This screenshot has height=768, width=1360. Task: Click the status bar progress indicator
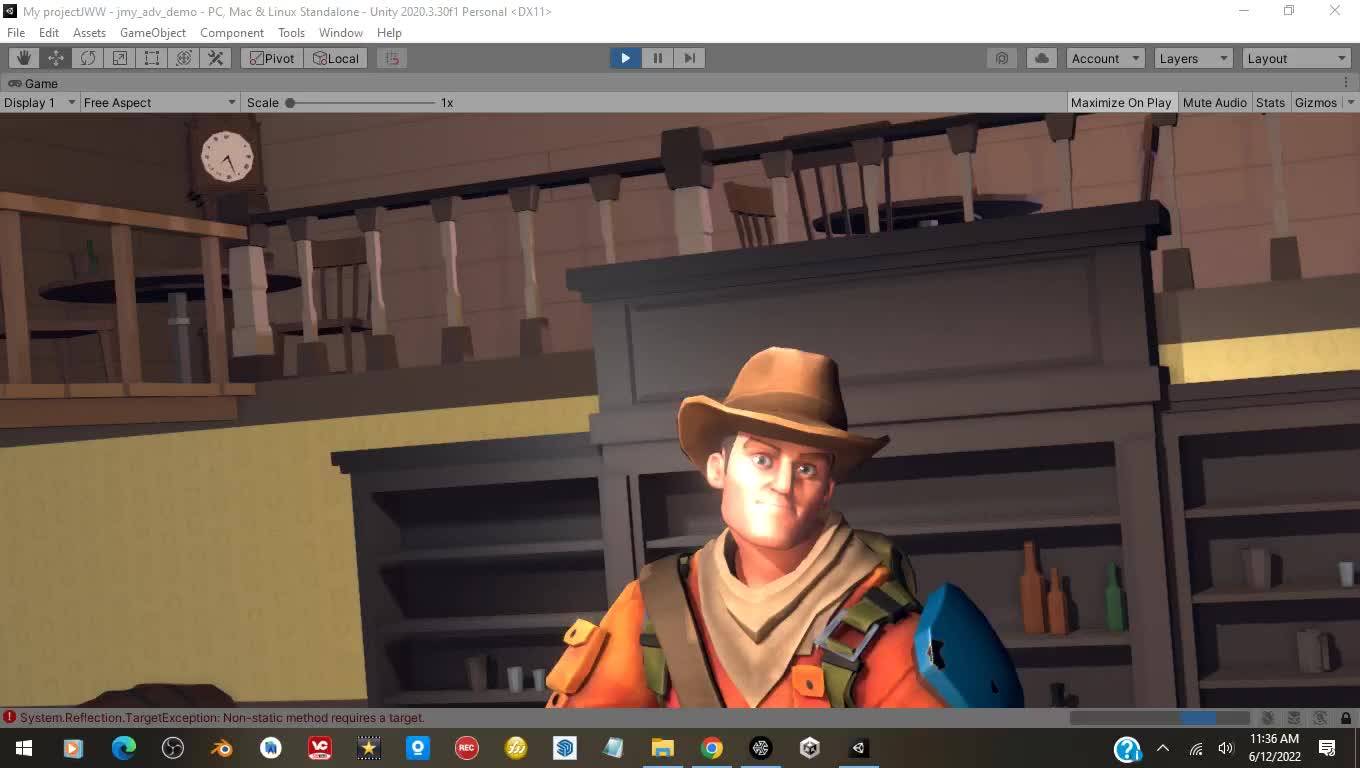1160,717
